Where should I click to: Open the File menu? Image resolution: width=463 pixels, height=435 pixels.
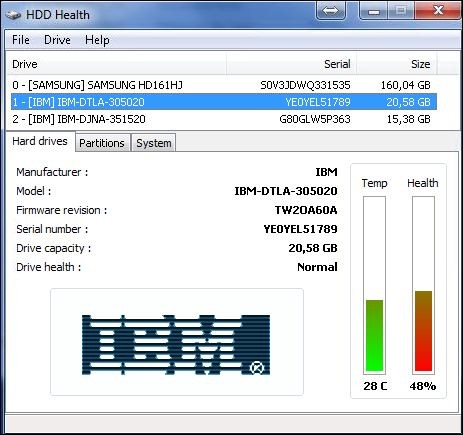click(x=21, y=40)
